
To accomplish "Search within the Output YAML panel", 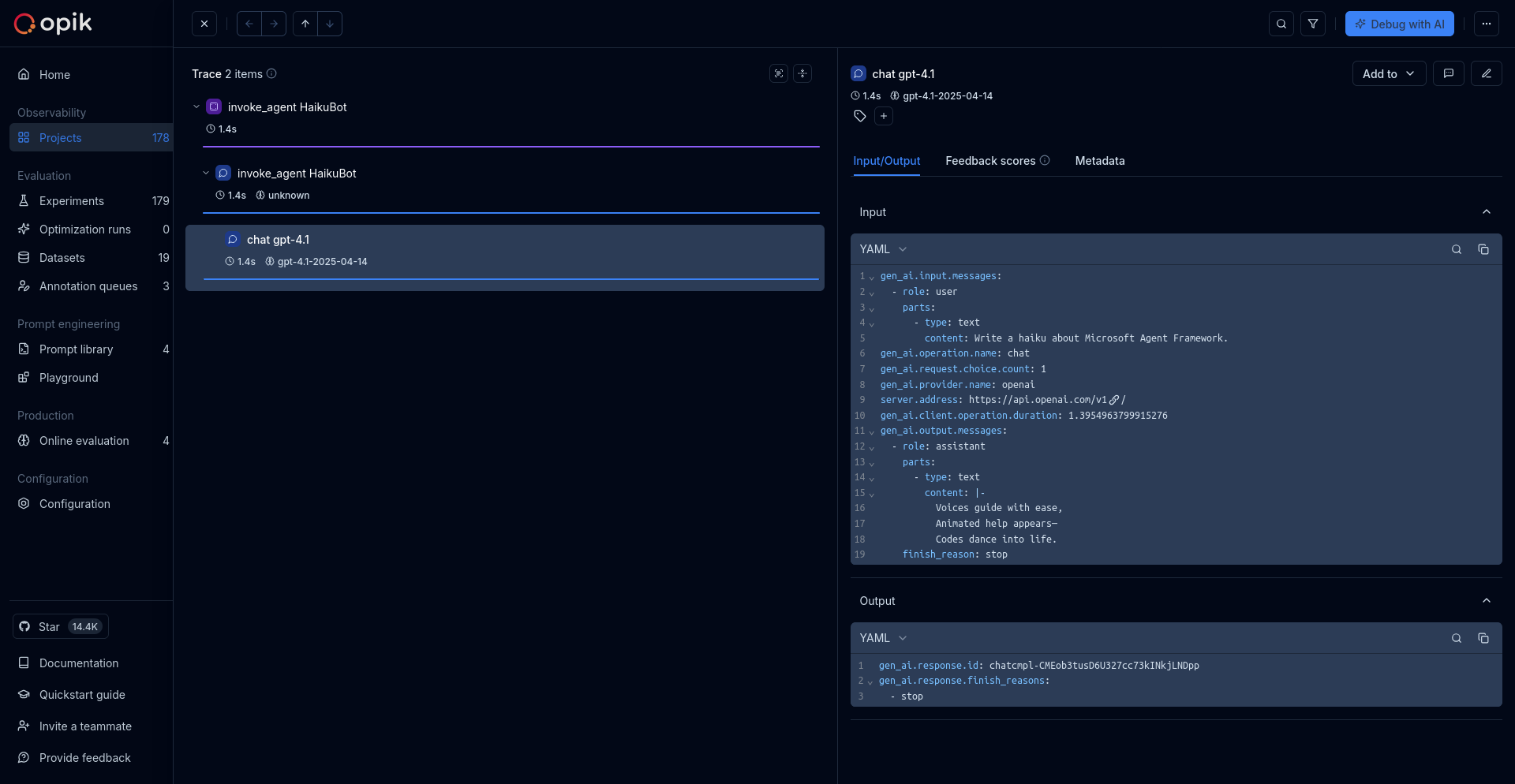I will (1456, 638).
